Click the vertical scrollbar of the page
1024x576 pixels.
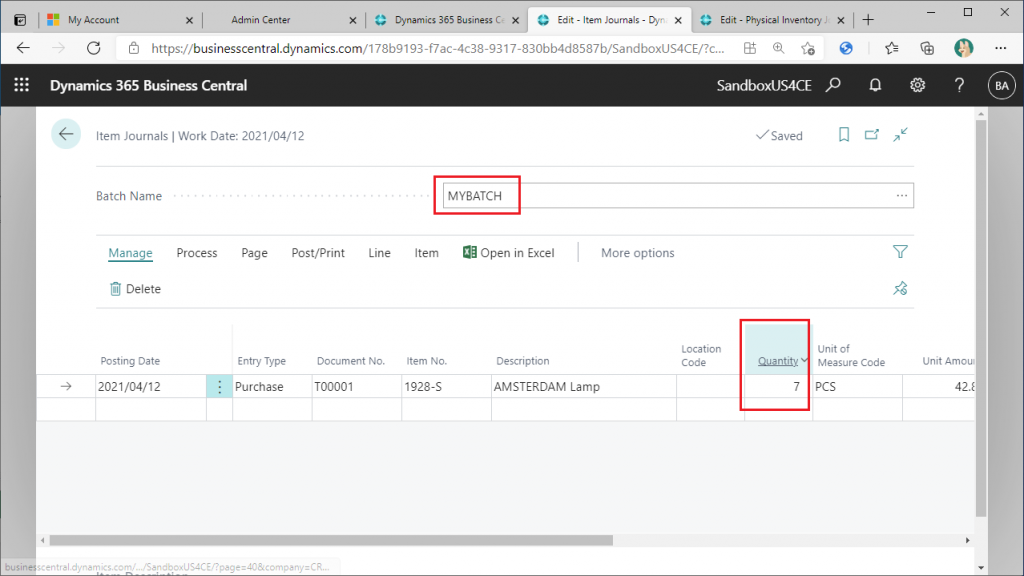coord(981,318)
